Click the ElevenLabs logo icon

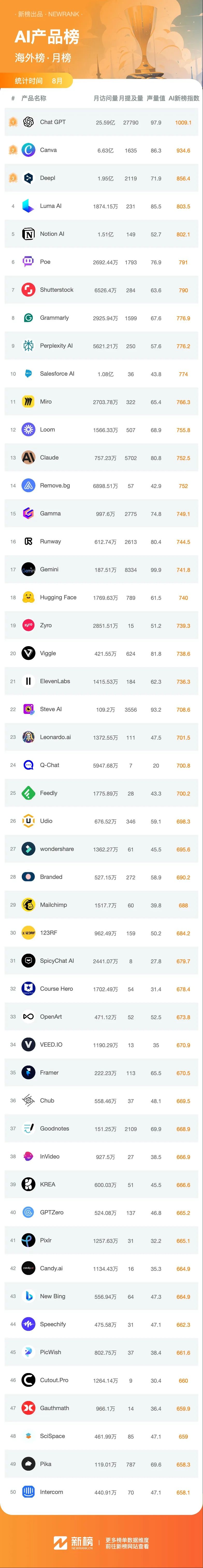click(28, 682)
